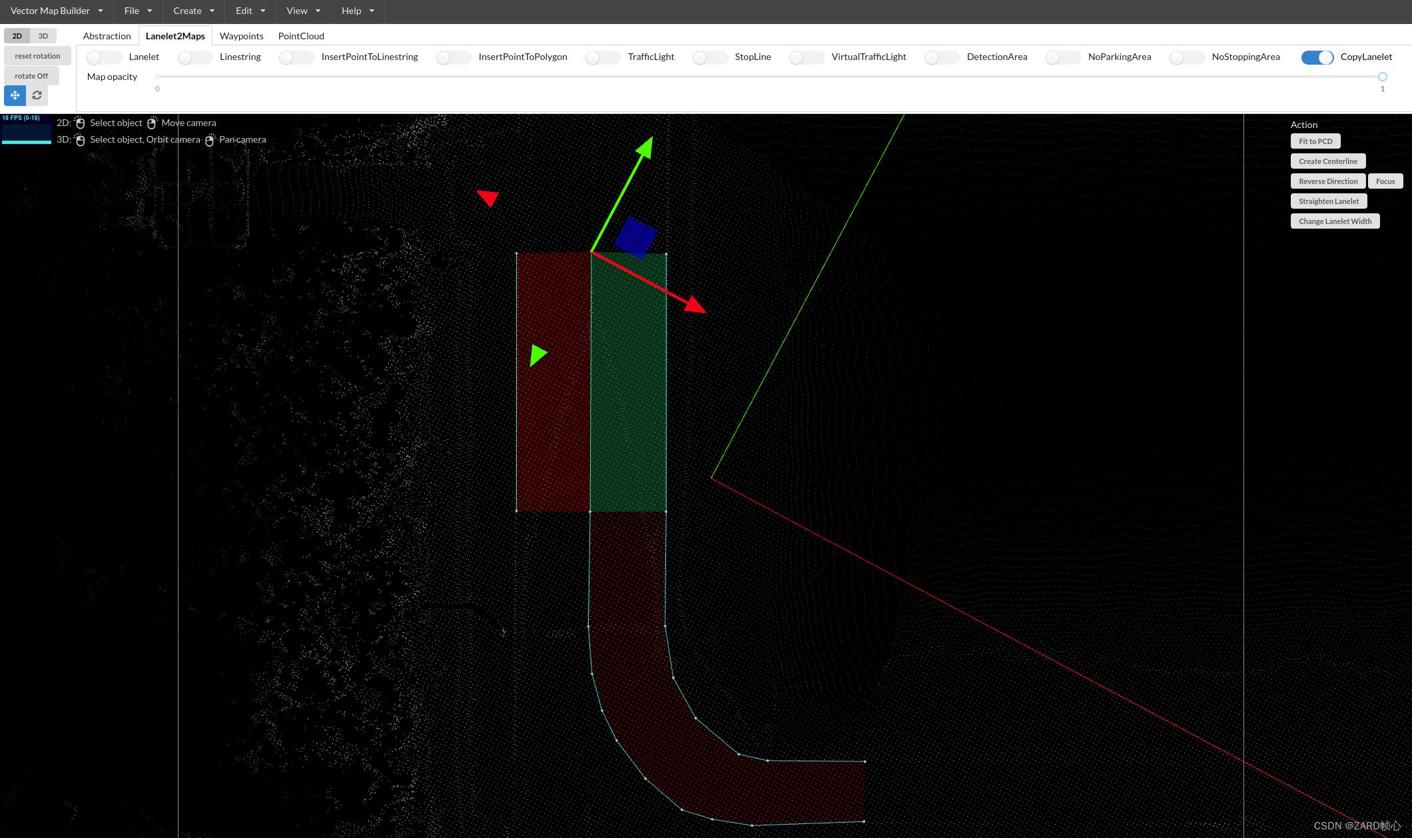Click the red arrowhead of the transform gizmo
The image size is (1412, 838).
pyautogui.click(x=695, y=305)
